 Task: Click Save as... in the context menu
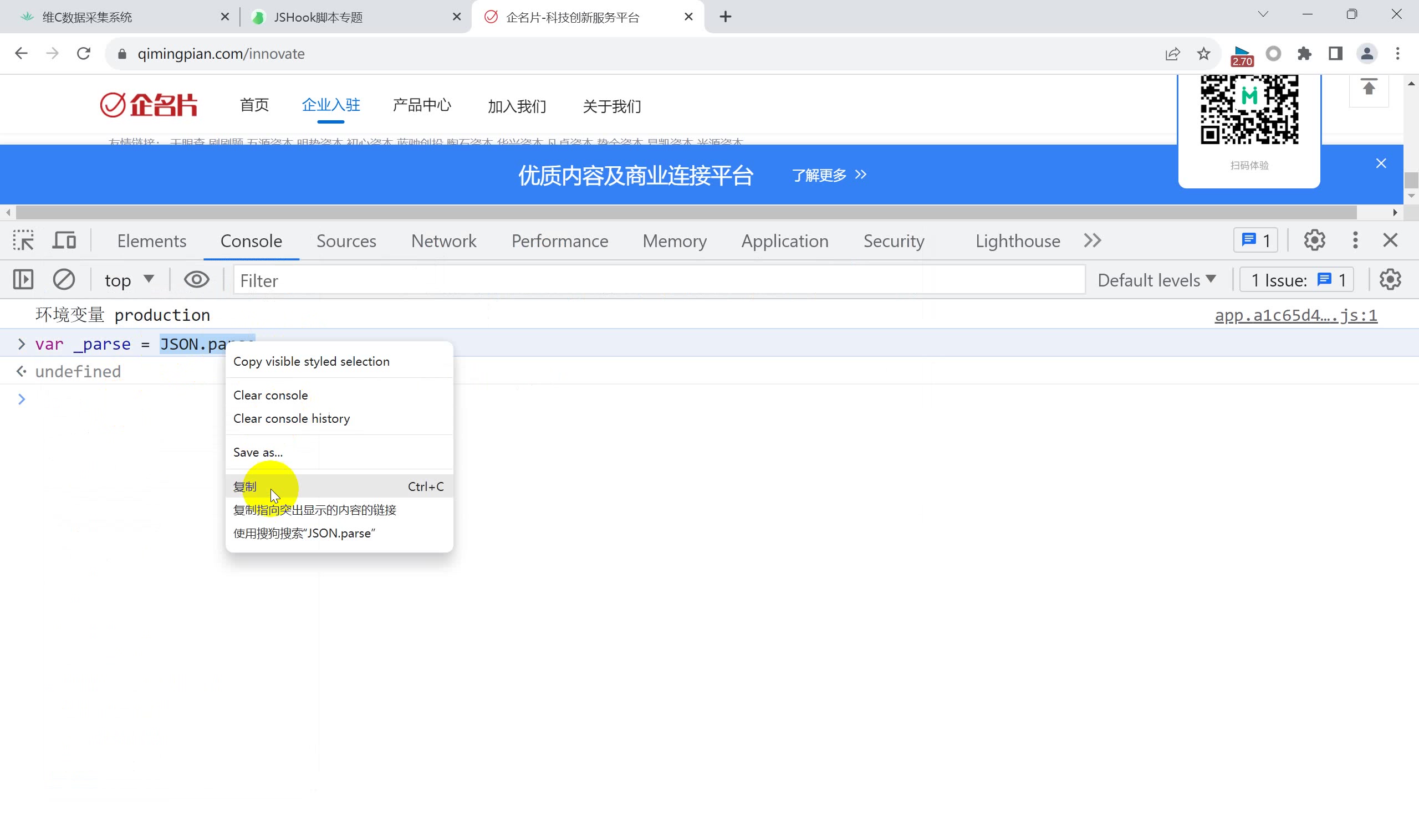click(258, 452)
